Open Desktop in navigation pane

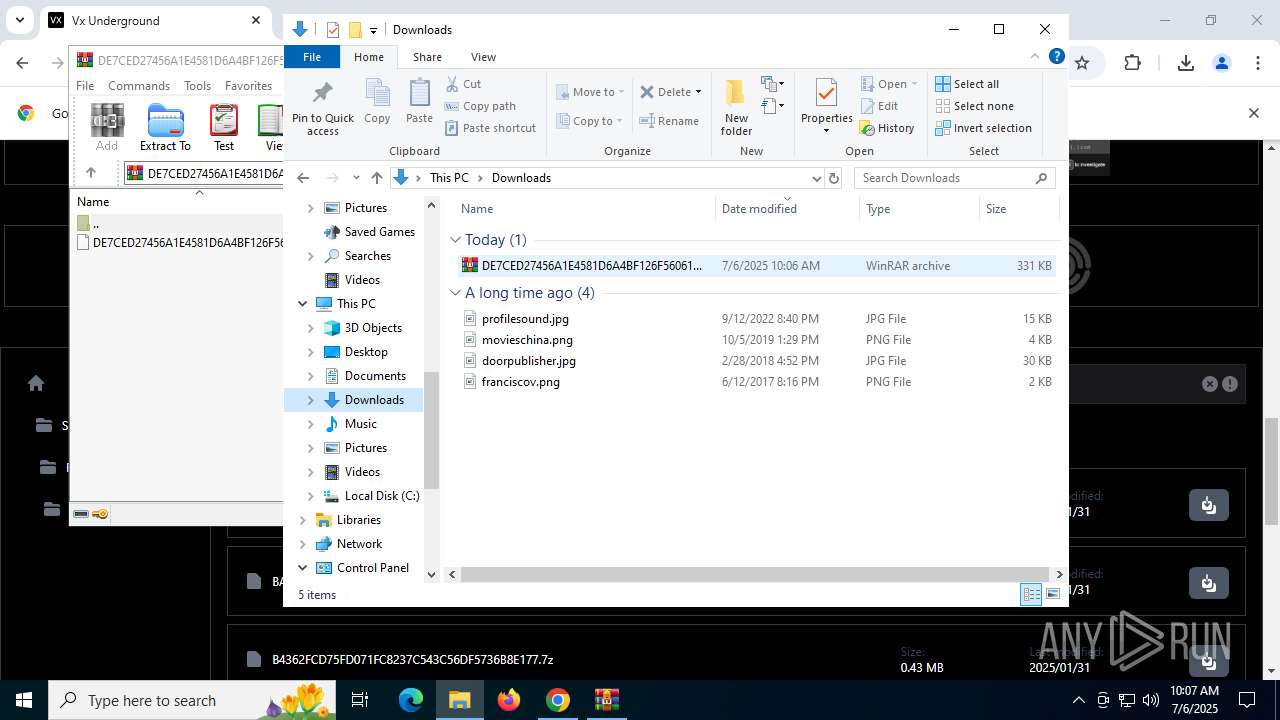pyautogui.click(x=366, y=352)
